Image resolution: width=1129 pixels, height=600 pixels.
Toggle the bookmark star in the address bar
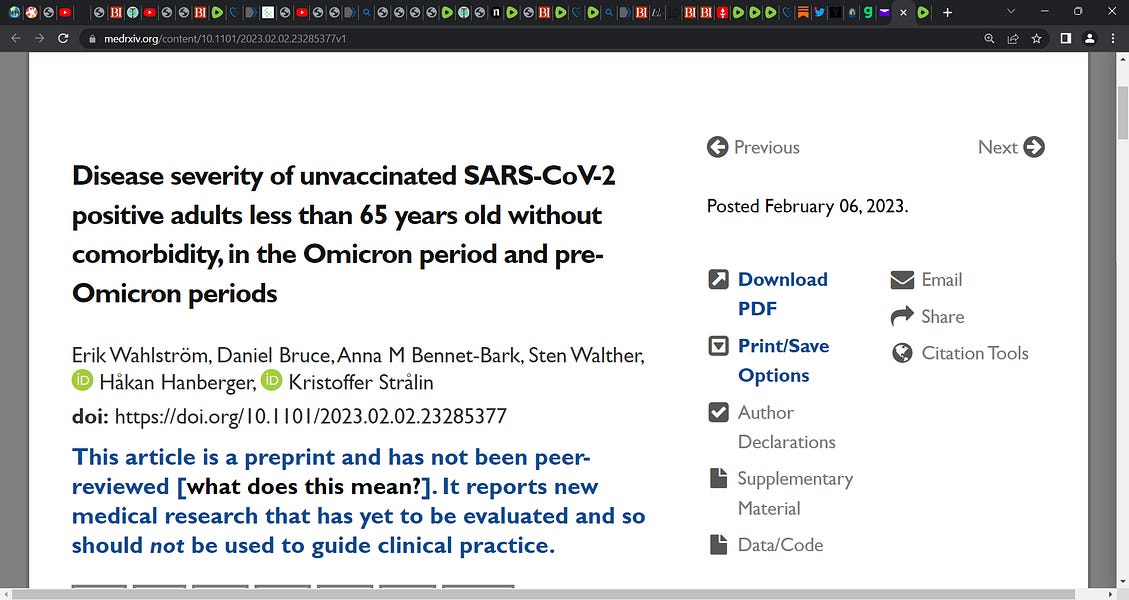1036,38
